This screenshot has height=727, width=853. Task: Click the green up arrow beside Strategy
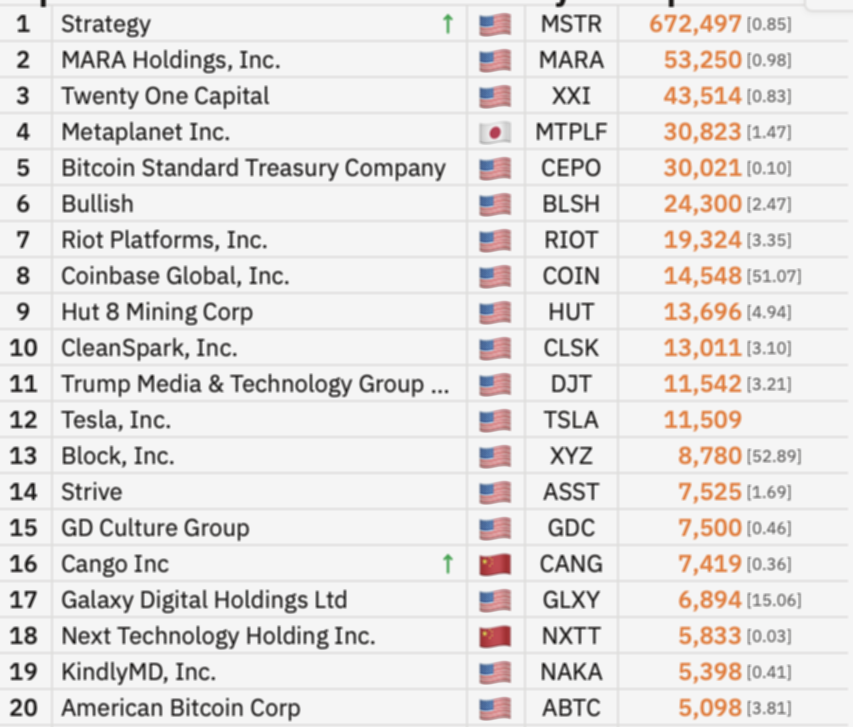tap(448, 24)
